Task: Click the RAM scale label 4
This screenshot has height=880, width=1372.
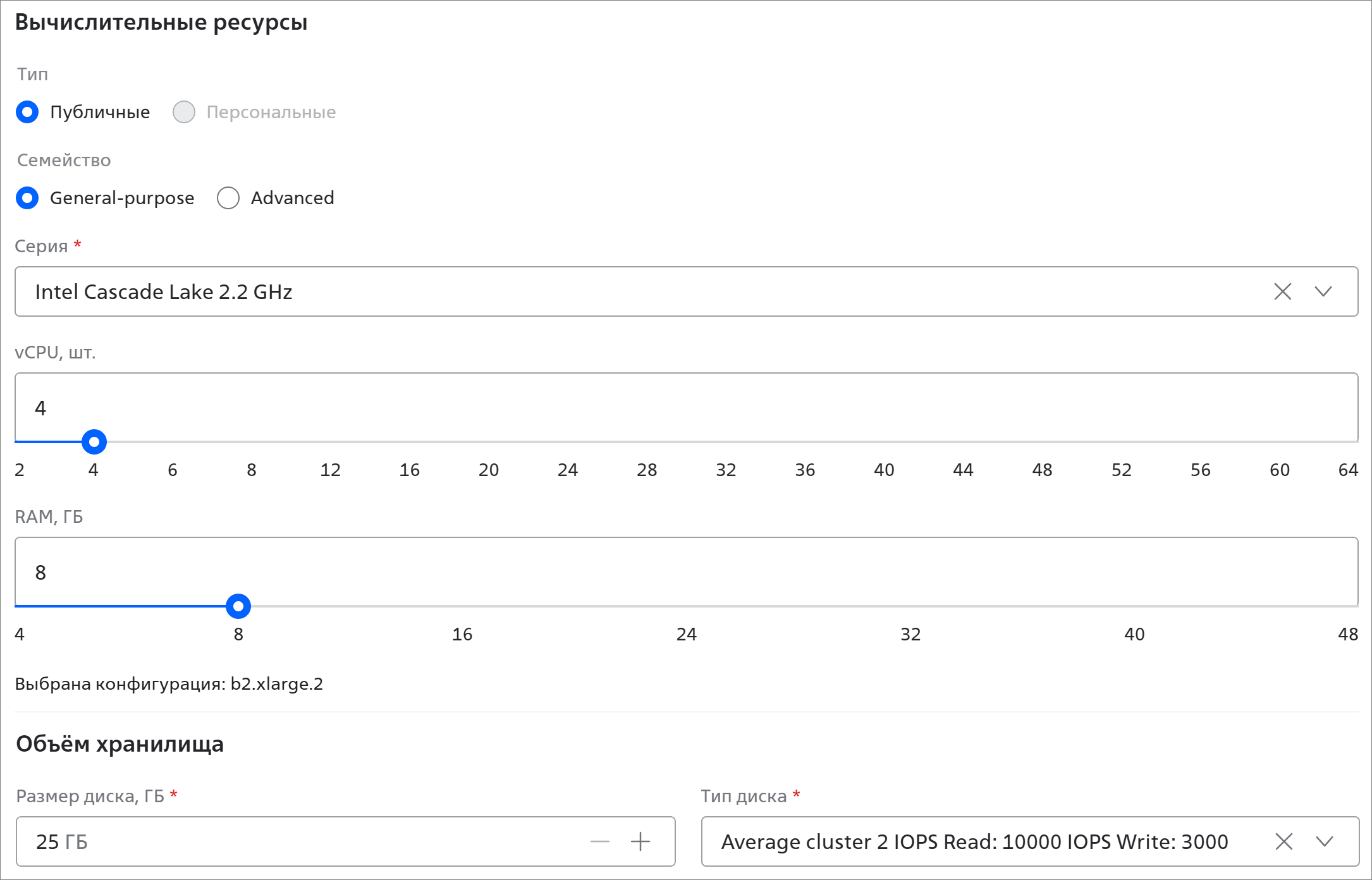Action: [20, 634]
